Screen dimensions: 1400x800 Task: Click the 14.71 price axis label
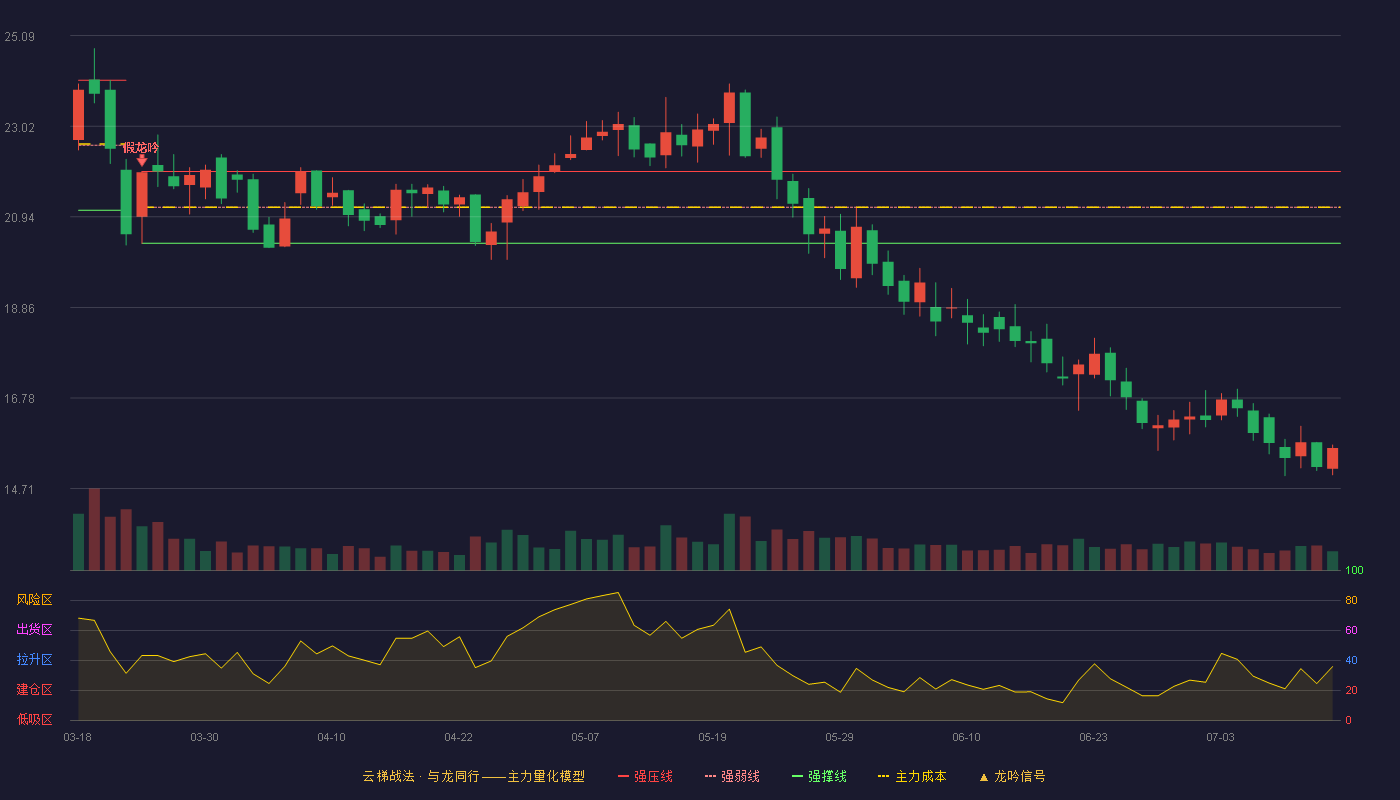[19, 490]
